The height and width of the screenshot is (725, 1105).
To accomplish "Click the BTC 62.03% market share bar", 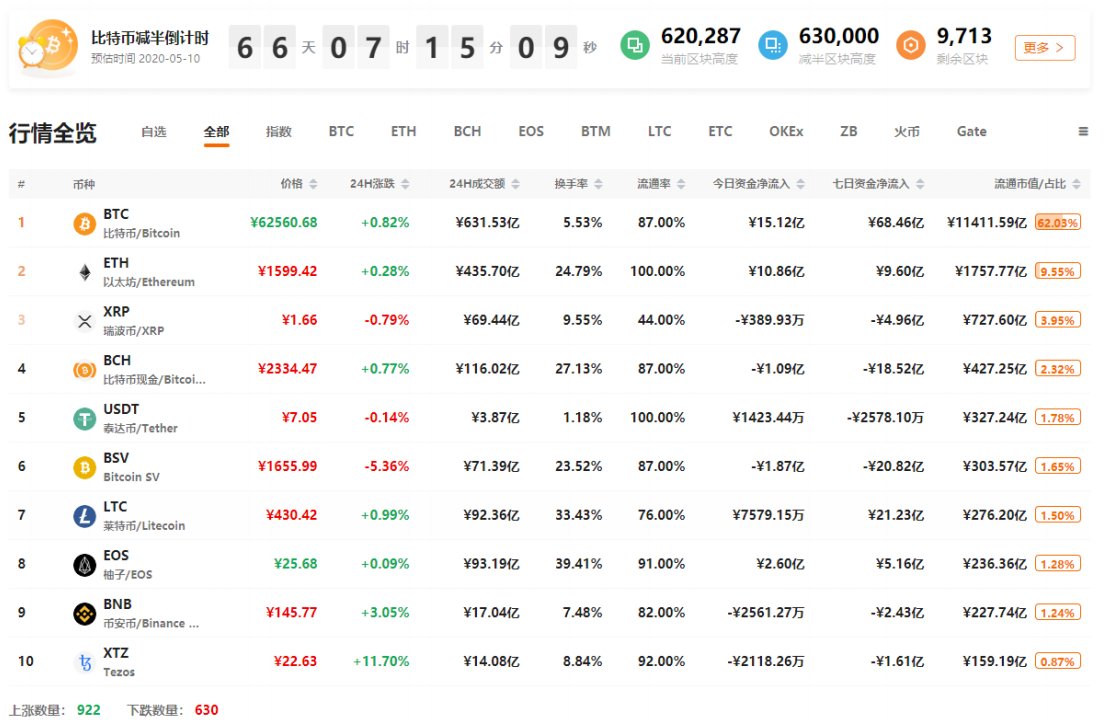I will (x=1058, y=223).
